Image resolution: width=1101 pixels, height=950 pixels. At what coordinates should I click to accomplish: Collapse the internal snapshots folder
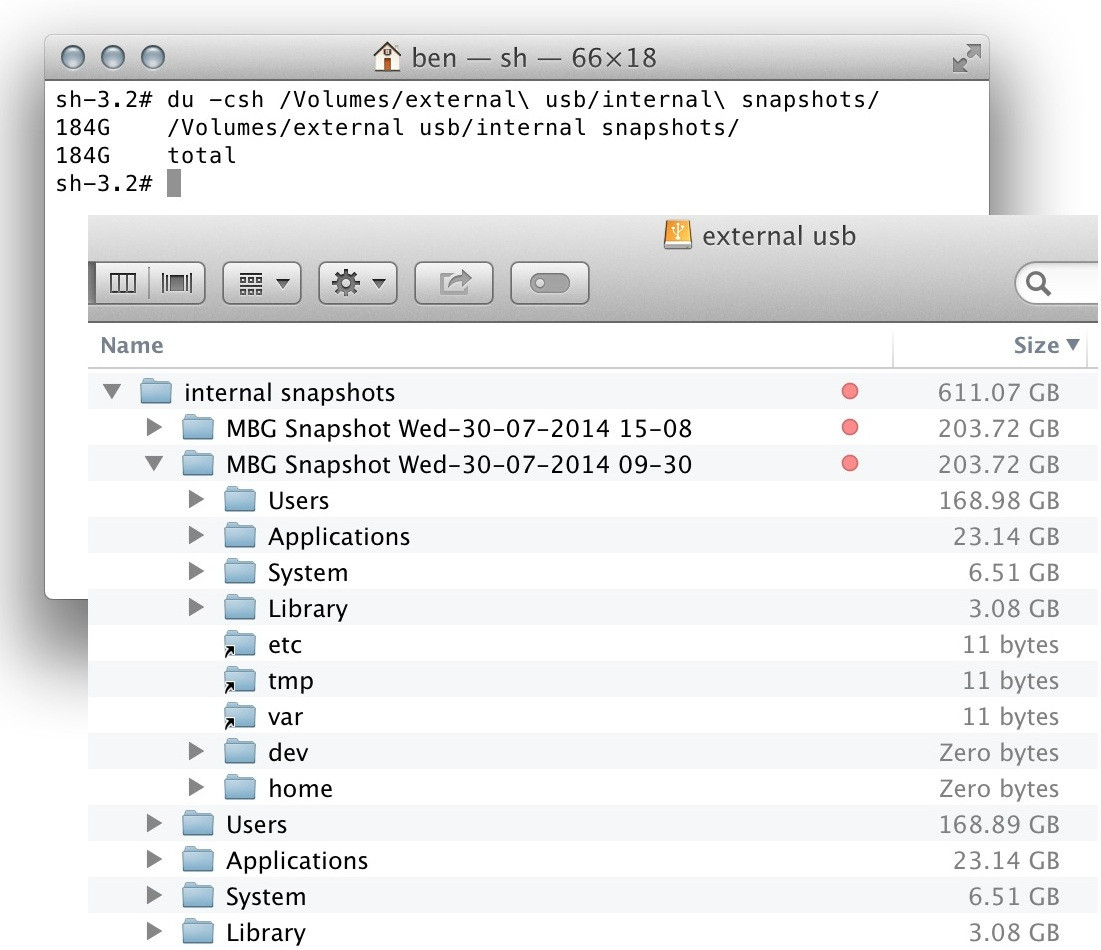[x=112, y=392]
